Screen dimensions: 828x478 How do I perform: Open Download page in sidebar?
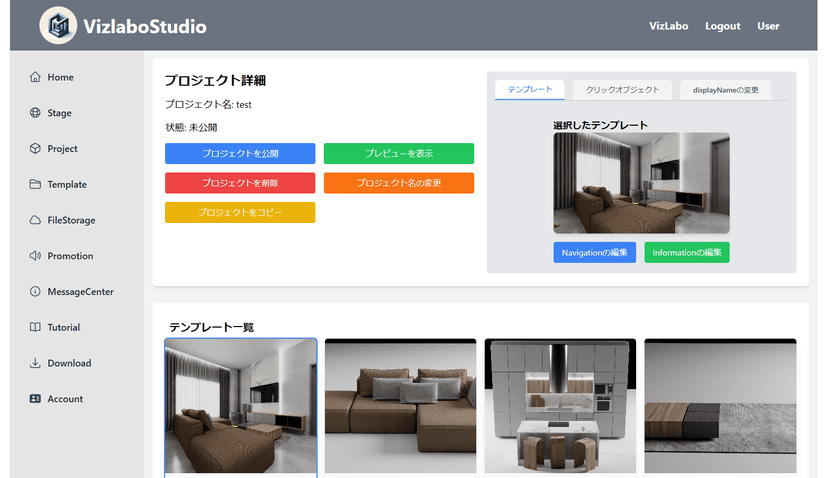click(69, 363)
